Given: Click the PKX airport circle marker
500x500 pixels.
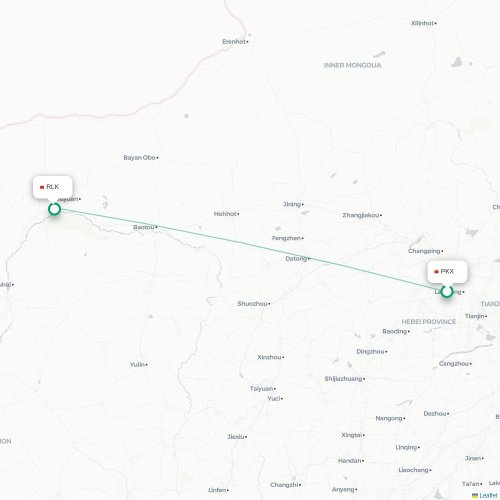Looking at the screenshot, I should 447,291.
